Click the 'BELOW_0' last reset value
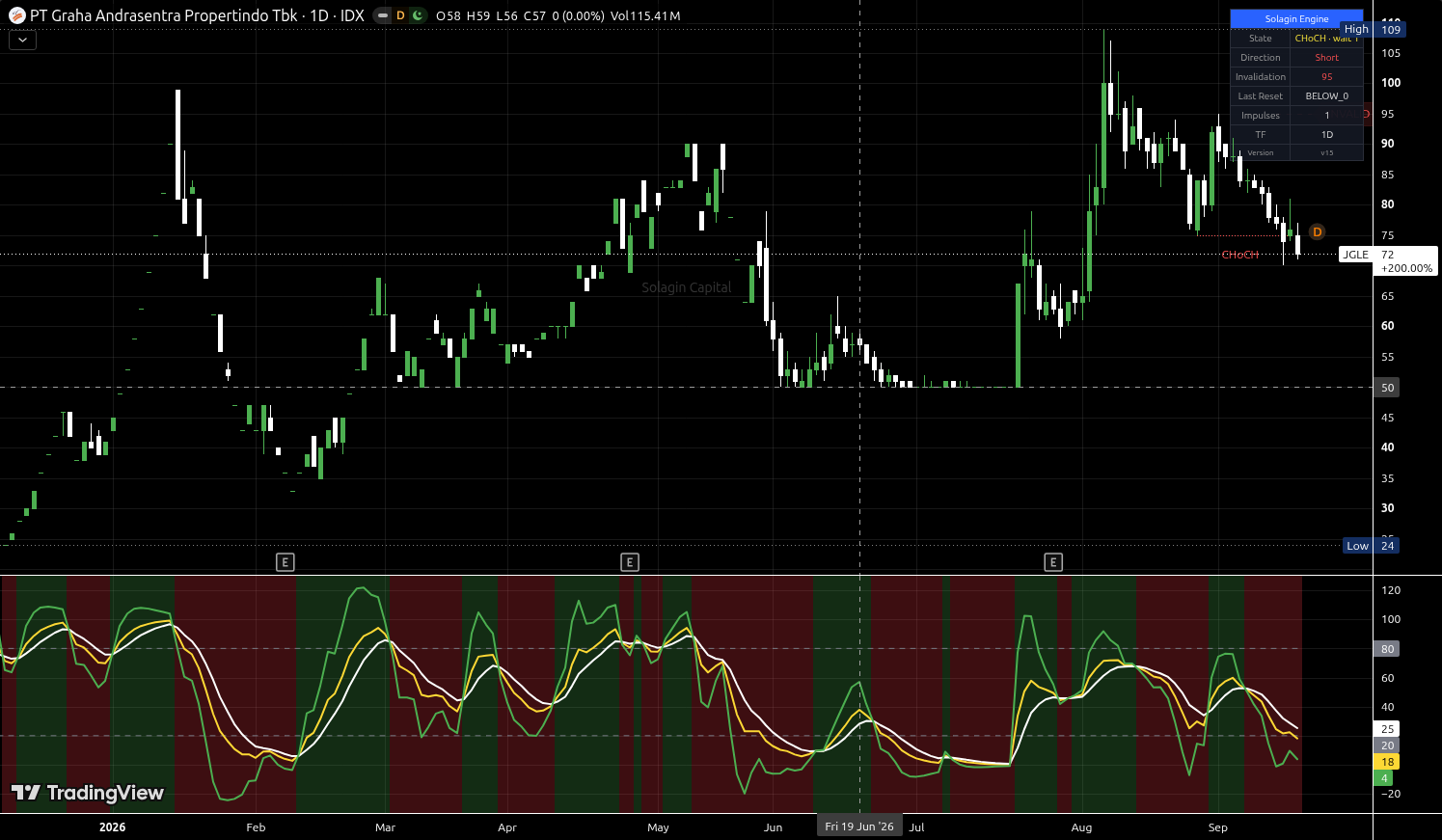 pyautogui.click(x=1326, y=96)
